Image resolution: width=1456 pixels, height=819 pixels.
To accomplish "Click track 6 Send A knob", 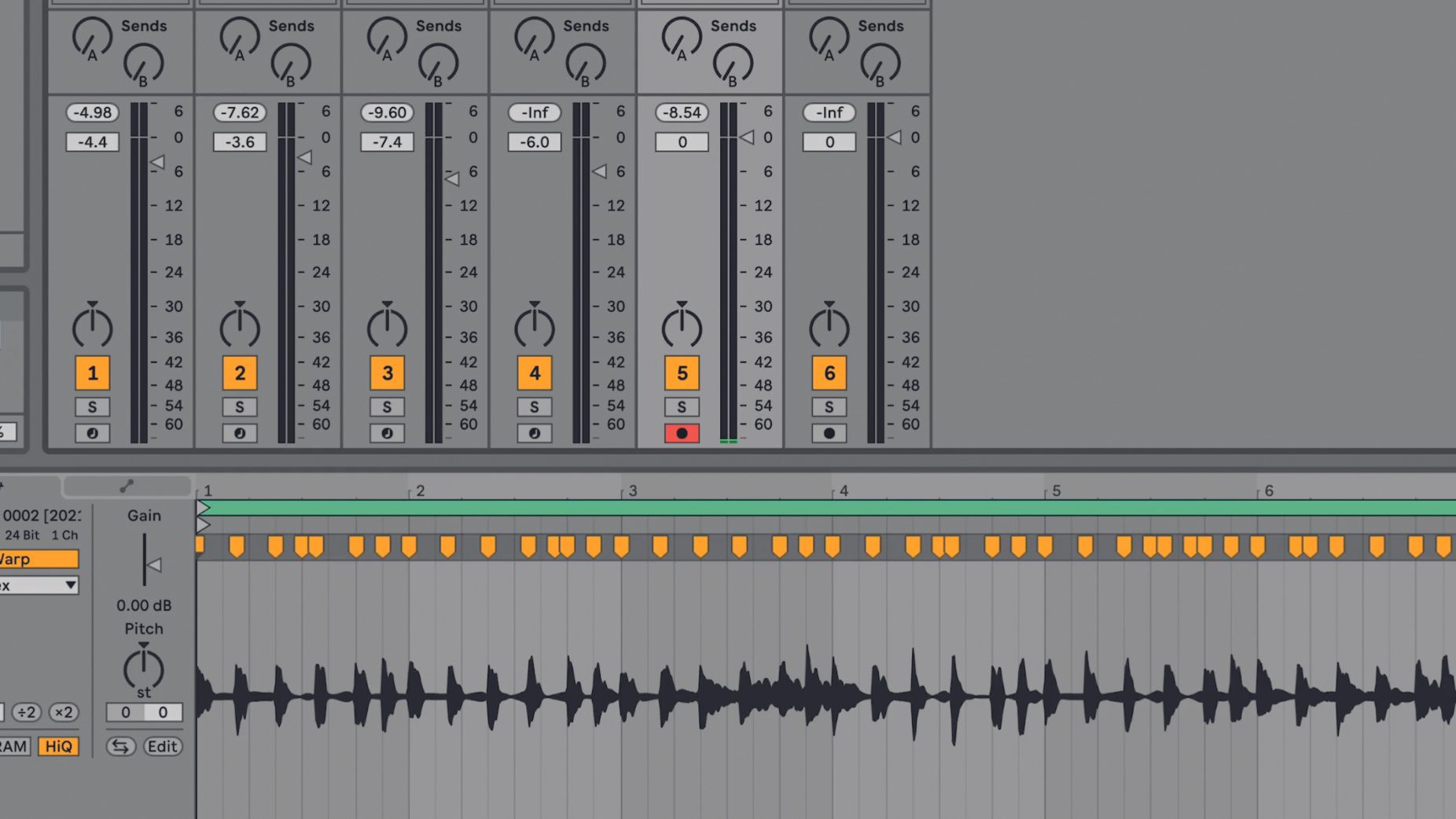I will (829, 38).
